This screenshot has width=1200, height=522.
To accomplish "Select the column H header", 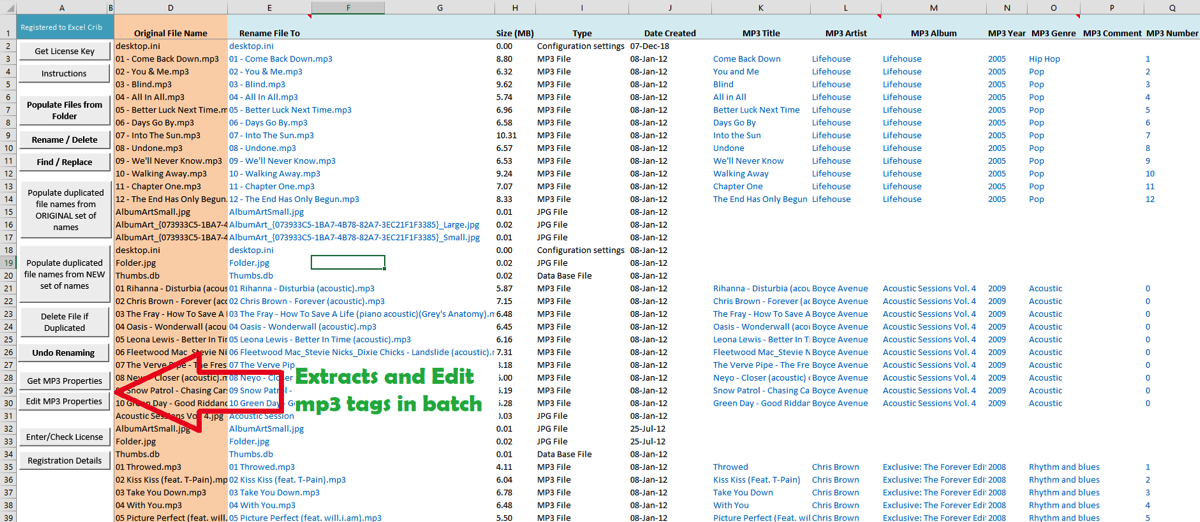I will click(x=515, y=7).
